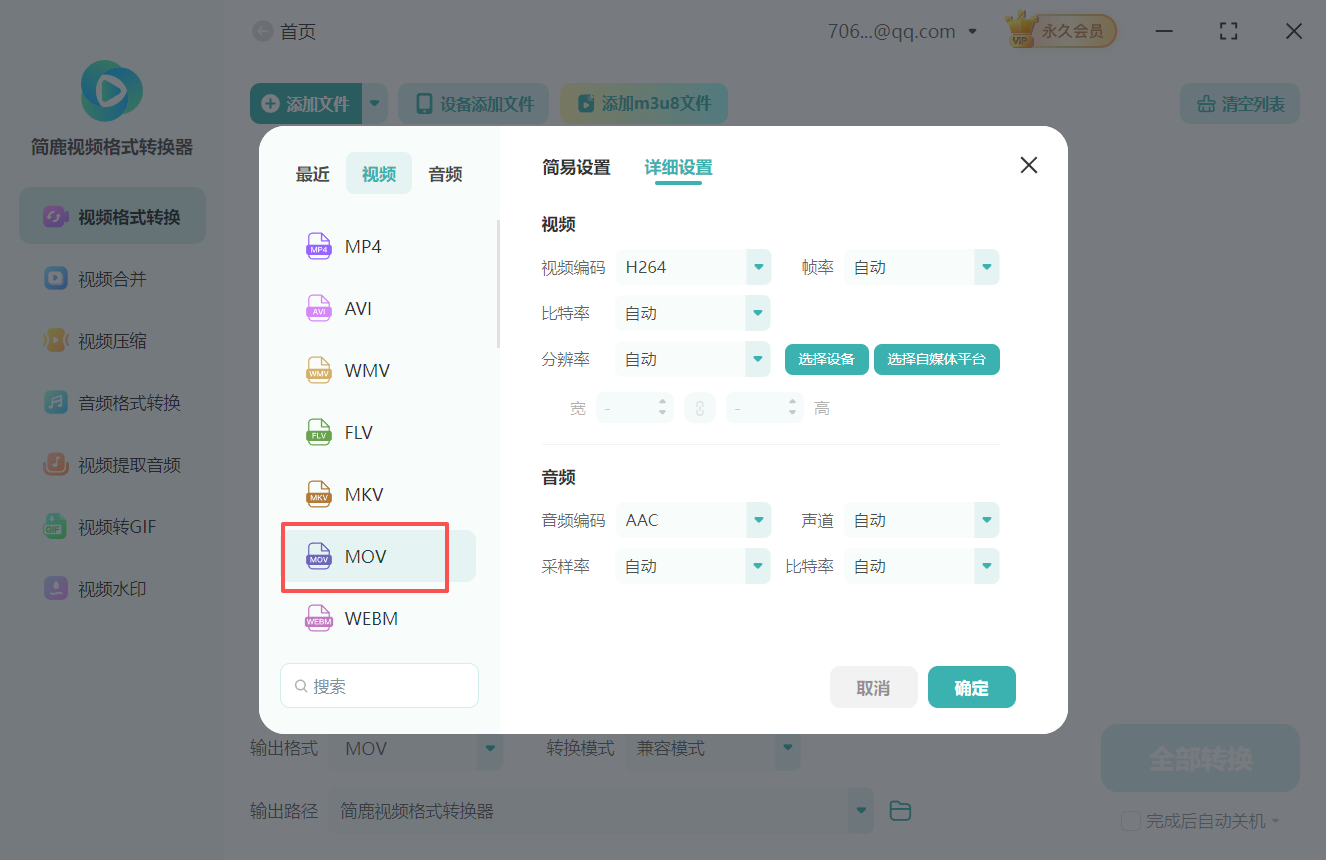1326x860 pixels.
Task: Expand the 帧率 dropdown
Action: pos(920,267)
